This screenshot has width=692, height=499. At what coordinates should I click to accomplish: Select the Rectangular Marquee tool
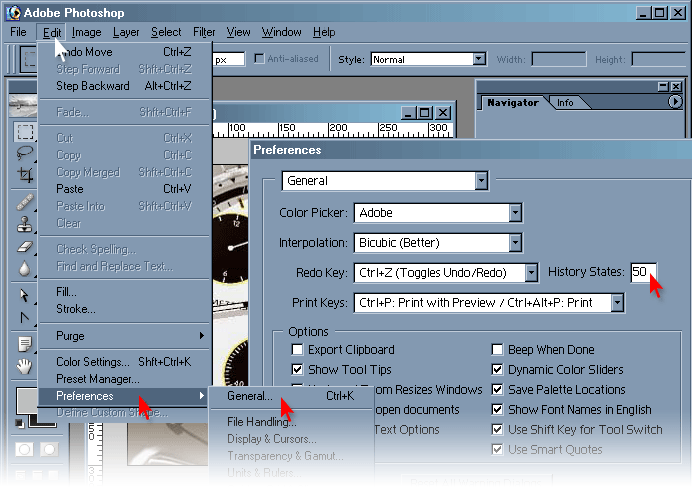click(x=25, y=131)
